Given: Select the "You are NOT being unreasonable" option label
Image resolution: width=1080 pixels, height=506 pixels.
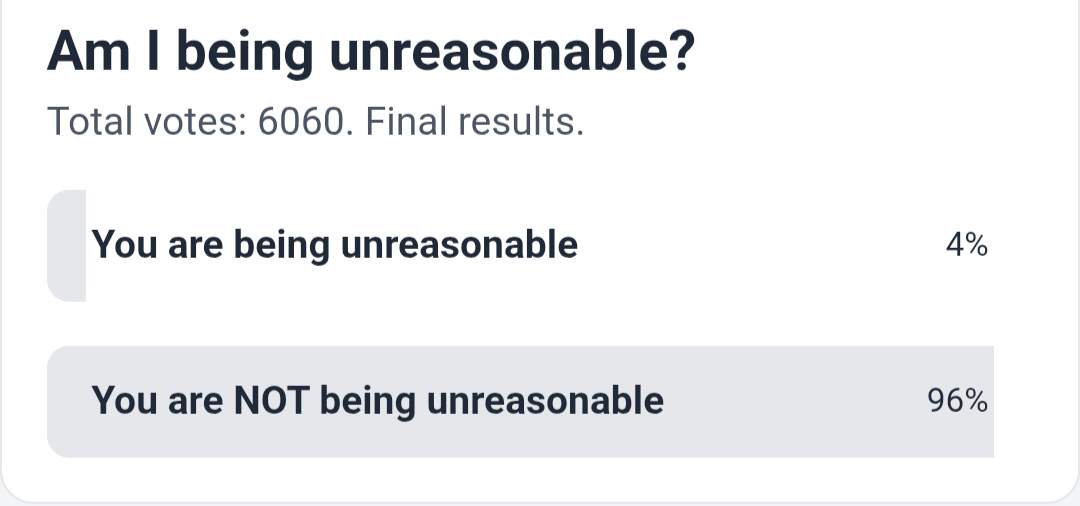Looking at the screenshot, I should pyautogui.click(x=377, y=401).
